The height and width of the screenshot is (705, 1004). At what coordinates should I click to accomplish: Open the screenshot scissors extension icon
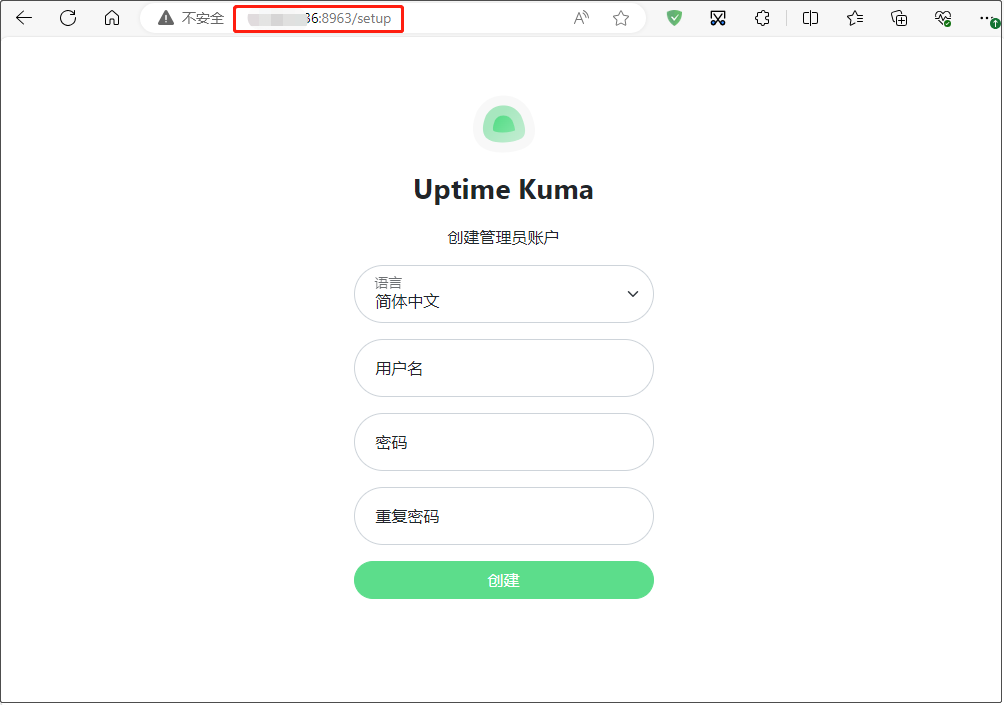coord(718,18)
